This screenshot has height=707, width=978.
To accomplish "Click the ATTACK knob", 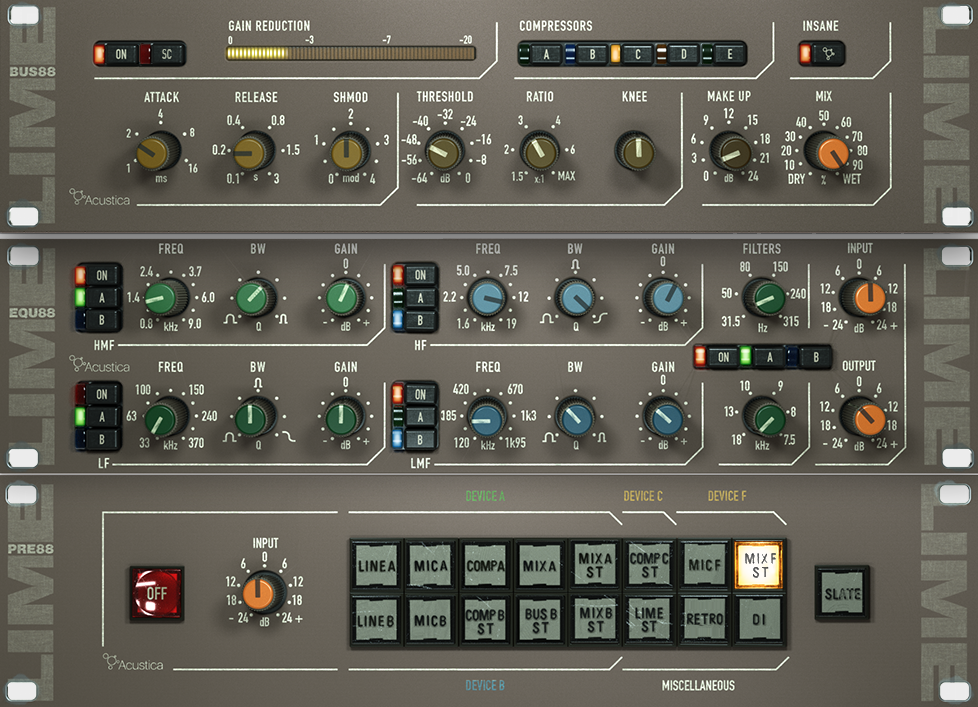I will tap(158, 151).
